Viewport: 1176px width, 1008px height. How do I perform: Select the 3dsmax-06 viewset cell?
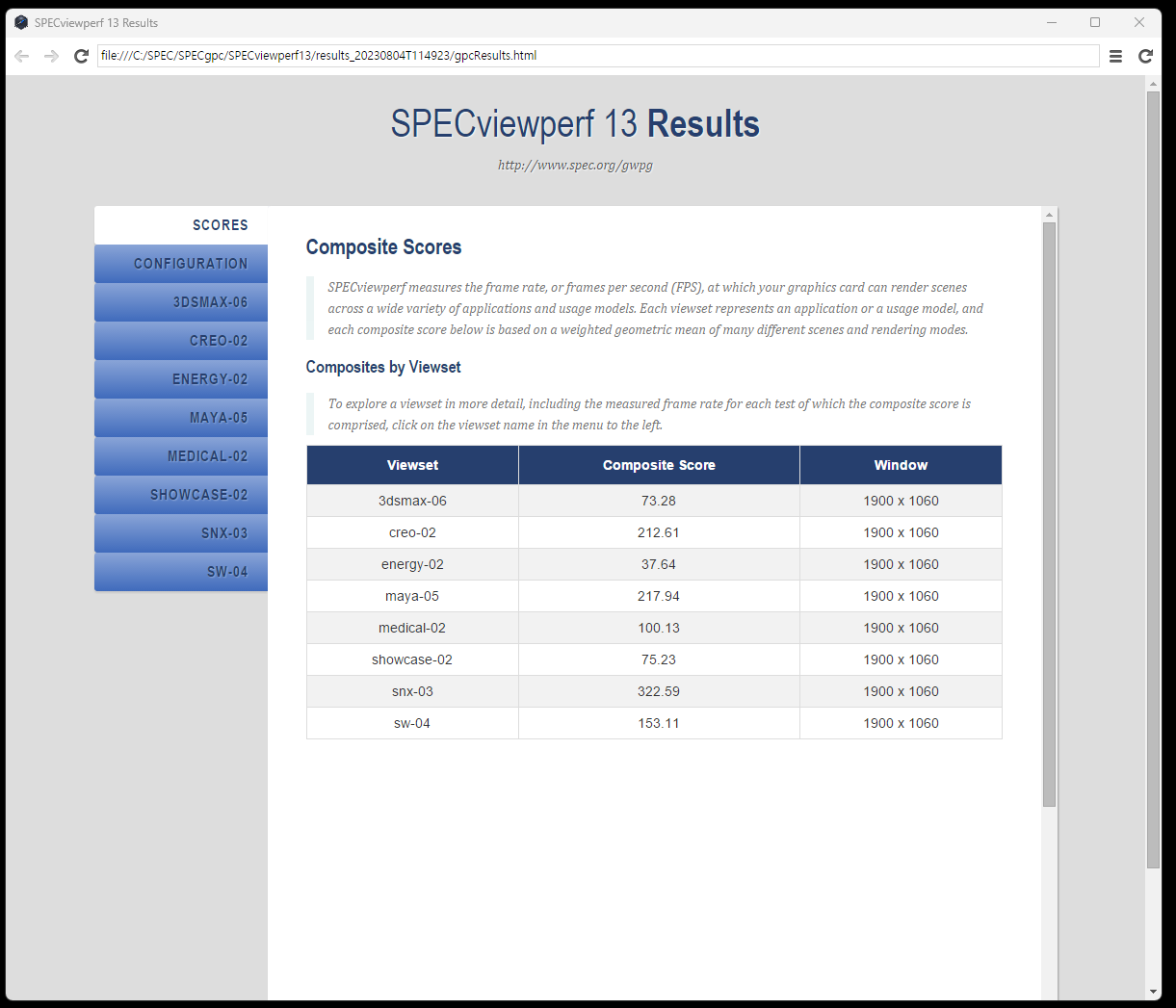click(412, 501)
